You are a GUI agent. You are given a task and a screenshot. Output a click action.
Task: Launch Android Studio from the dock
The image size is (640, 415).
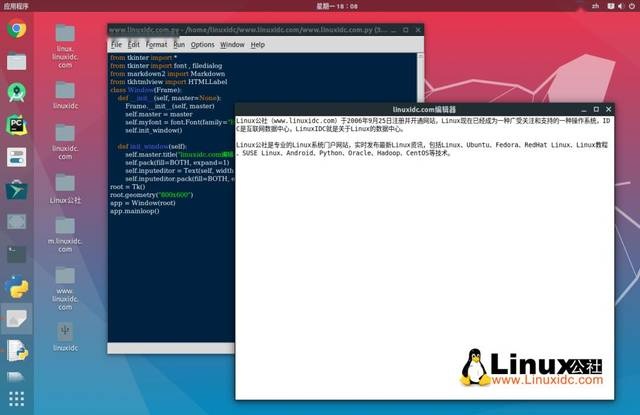[x=16, y=93]
